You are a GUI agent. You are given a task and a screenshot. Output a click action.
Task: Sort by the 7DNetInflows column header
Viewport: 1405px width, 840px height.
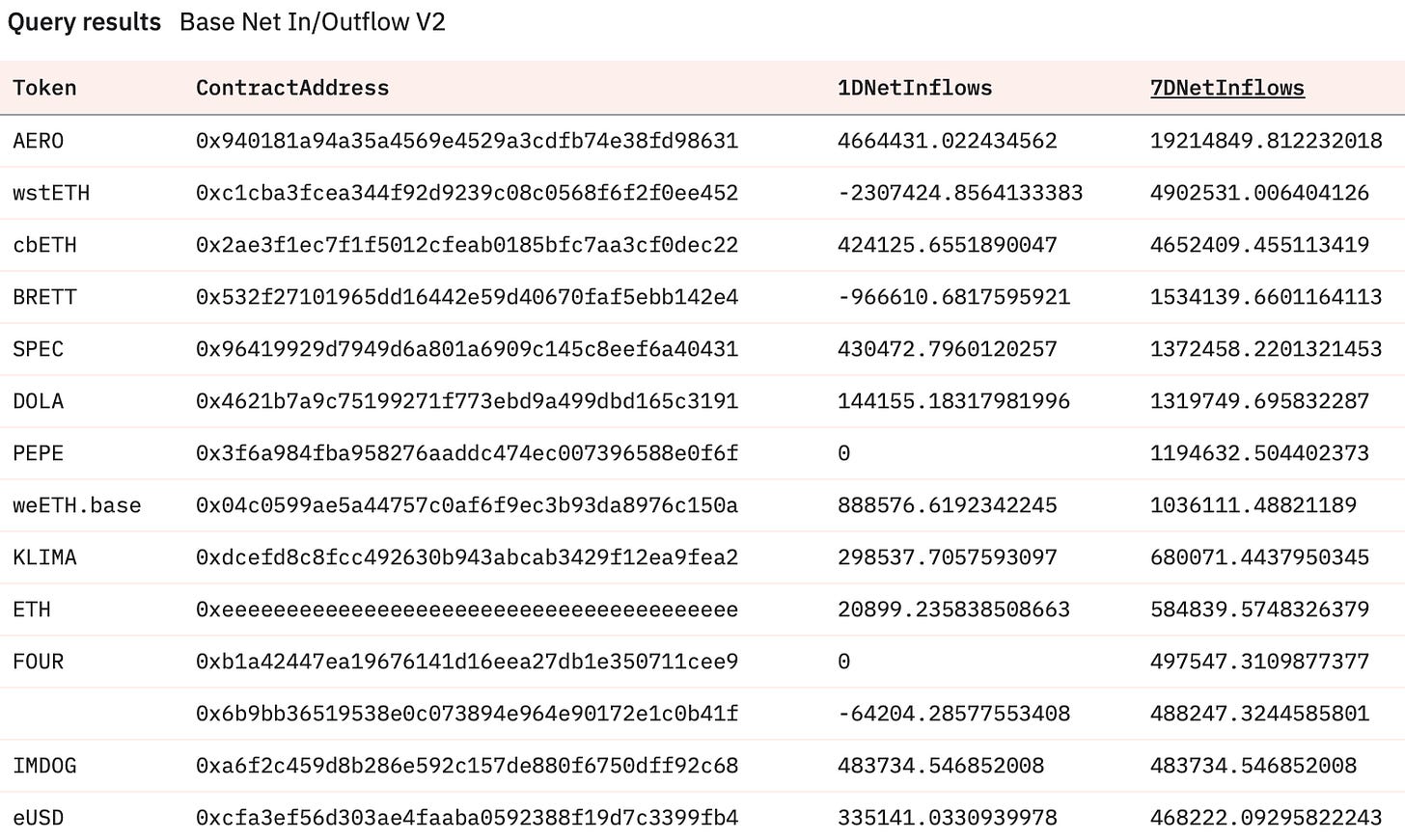(1226, 88)
